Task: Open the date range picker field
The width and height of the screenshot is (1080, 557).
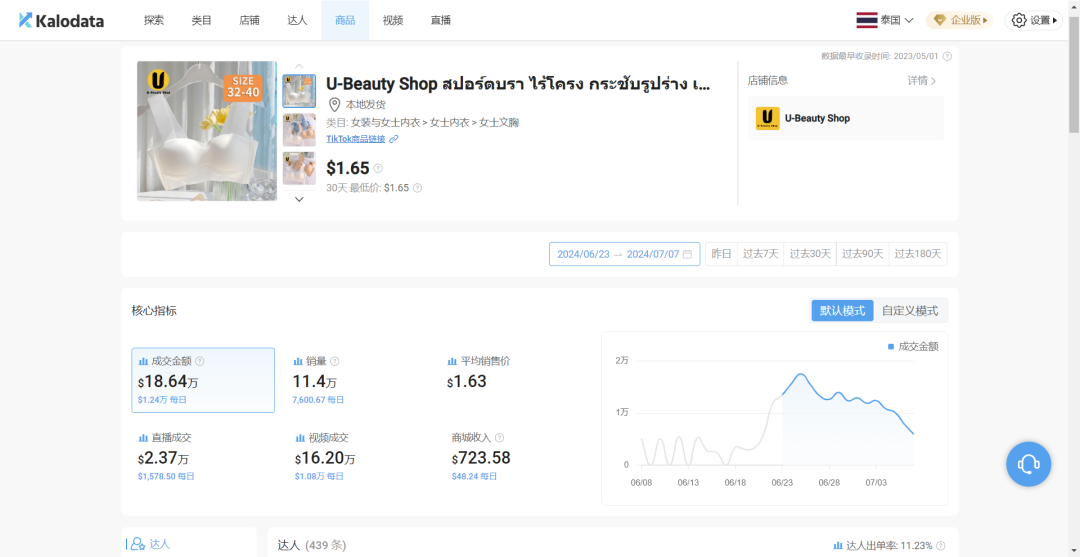Action: click(624, 254)
